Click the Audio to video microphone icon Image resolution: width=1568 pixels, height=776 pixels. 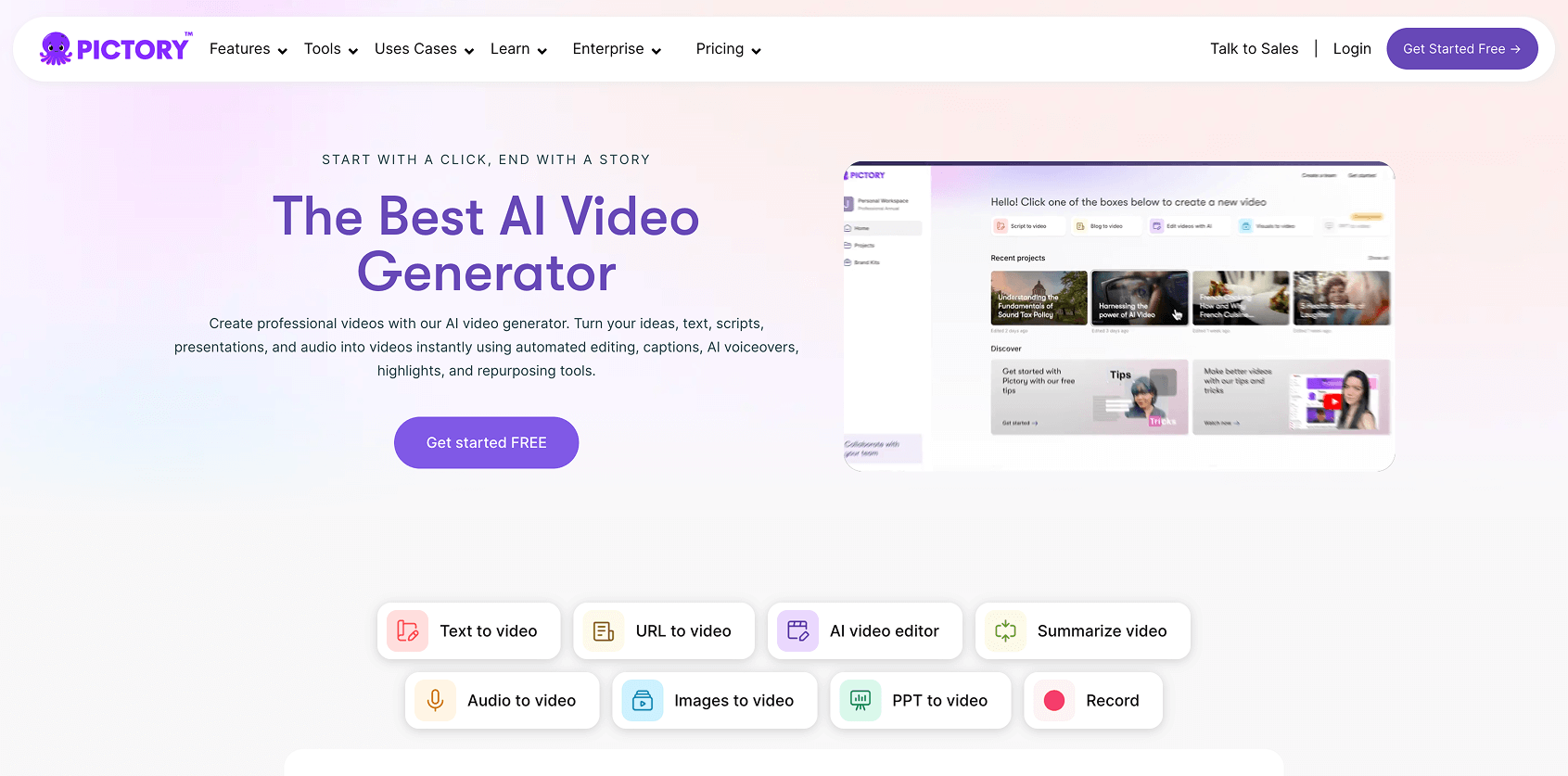(x=435, y=701)
